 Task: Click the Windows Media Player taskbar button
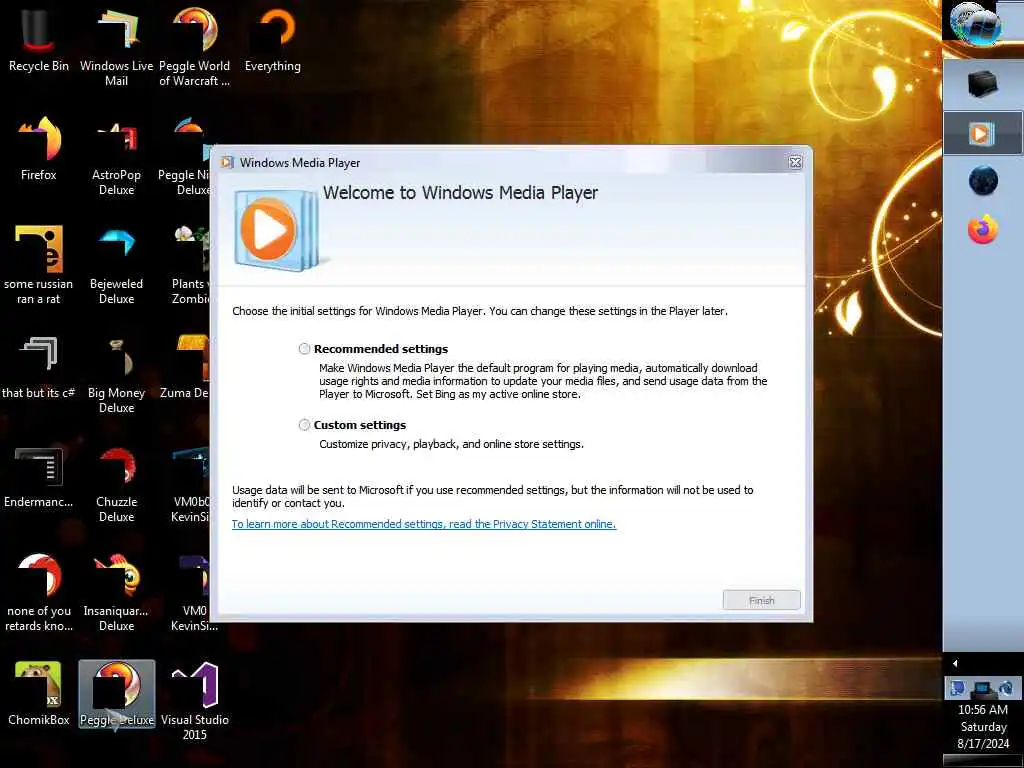pyautogui.click(x=982, y=133)
